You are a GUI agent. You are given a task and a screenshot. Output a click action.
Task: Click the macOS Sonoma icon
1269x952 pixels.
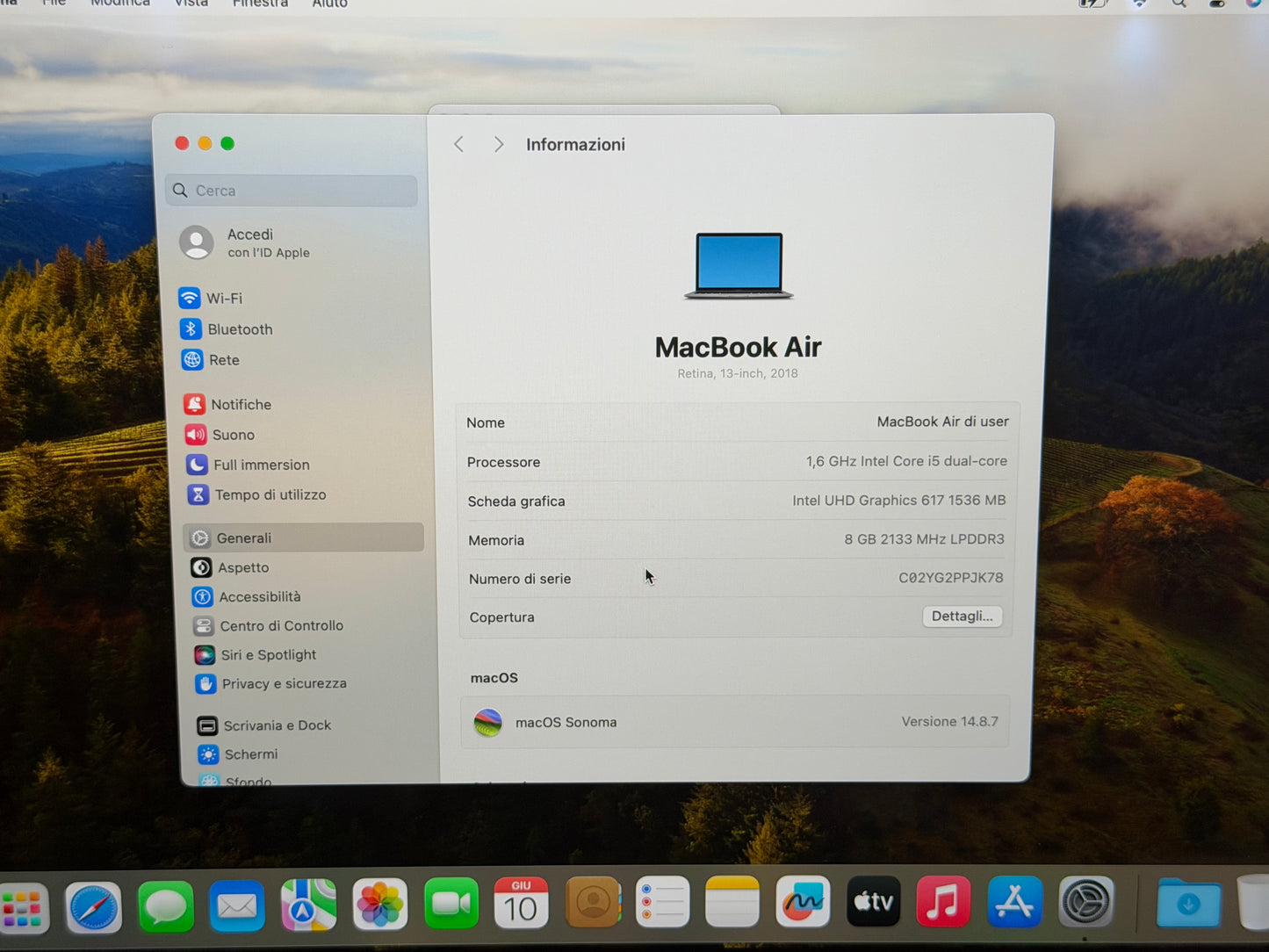[x=488, y=723]
